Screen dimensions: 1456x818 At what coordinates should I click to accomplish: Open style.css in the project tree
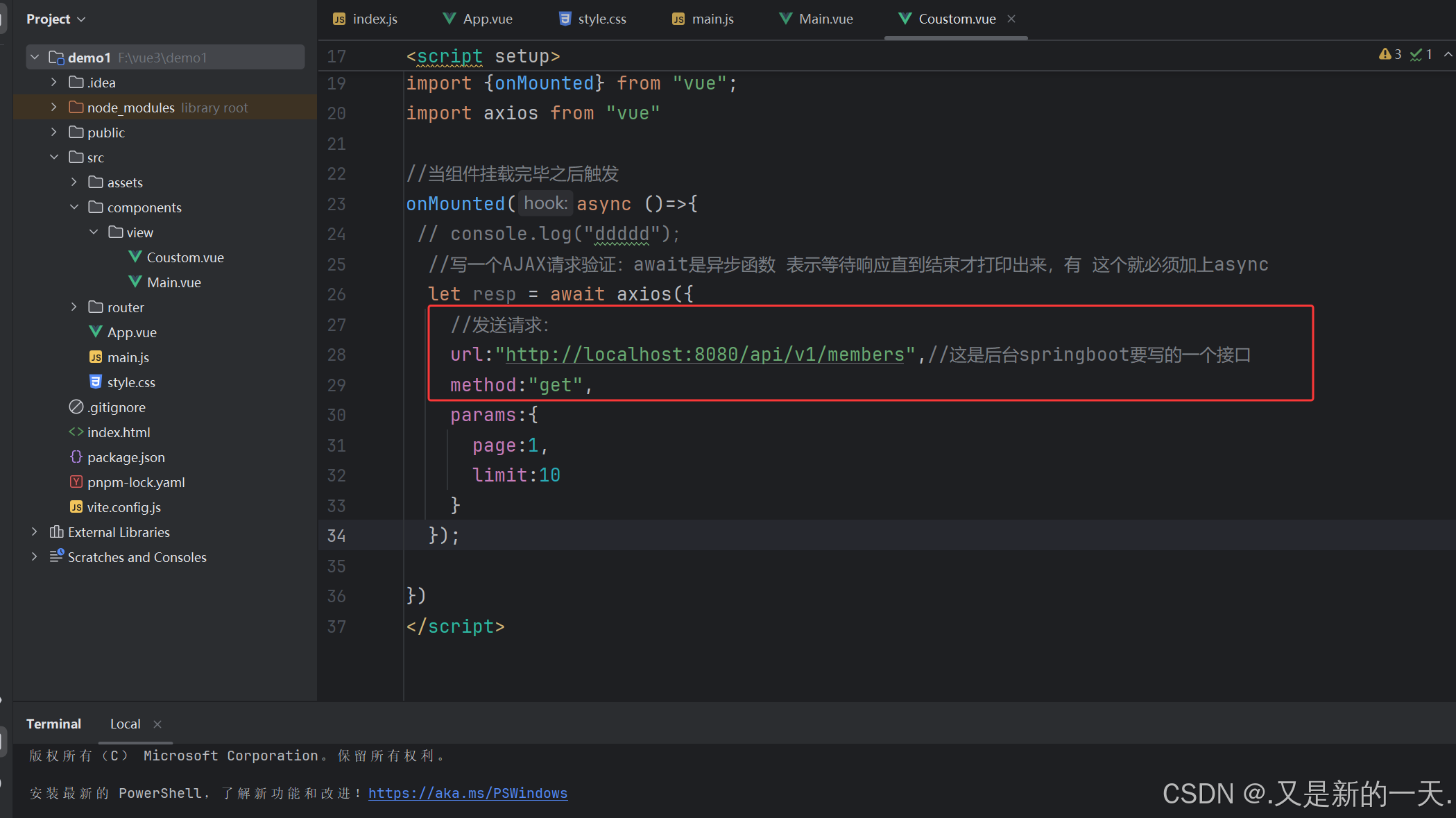coord(131,382)
